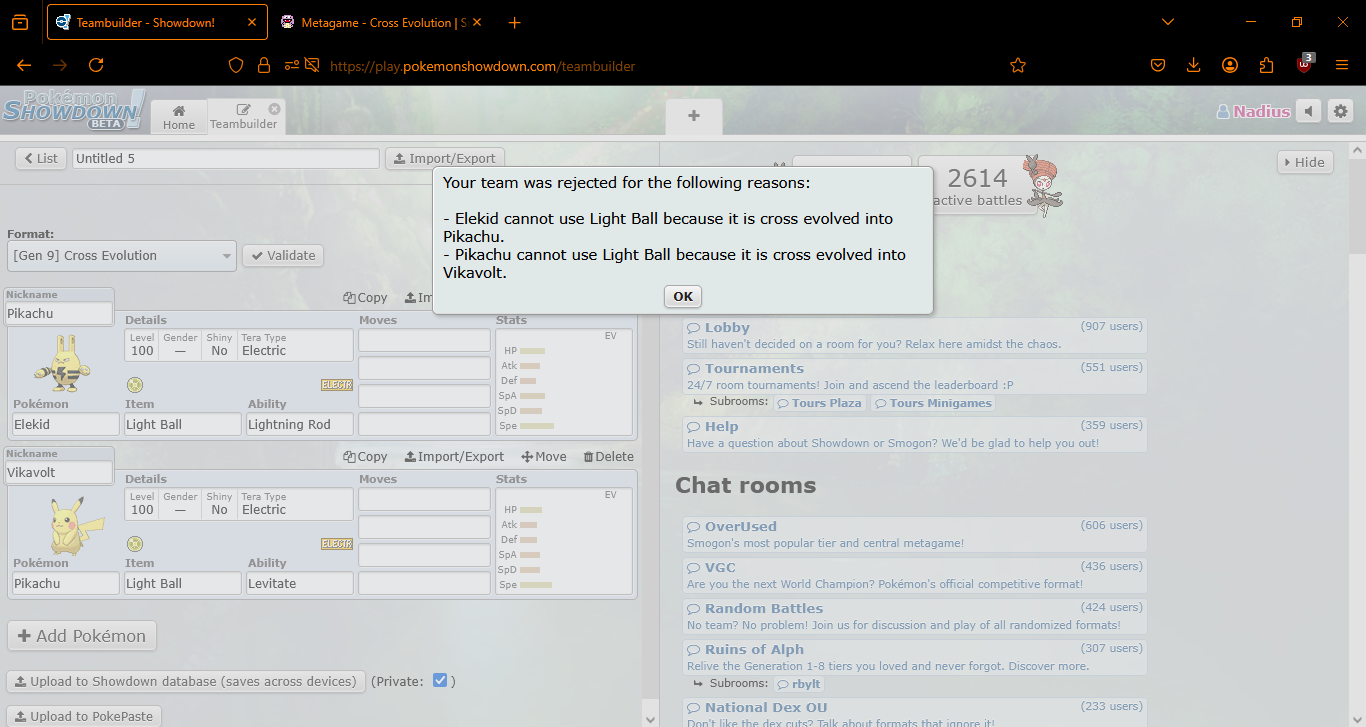Open Showdown options gear
Image resolution: width=1366 pixels, height=727 pixels.
tap(1341, 111)
